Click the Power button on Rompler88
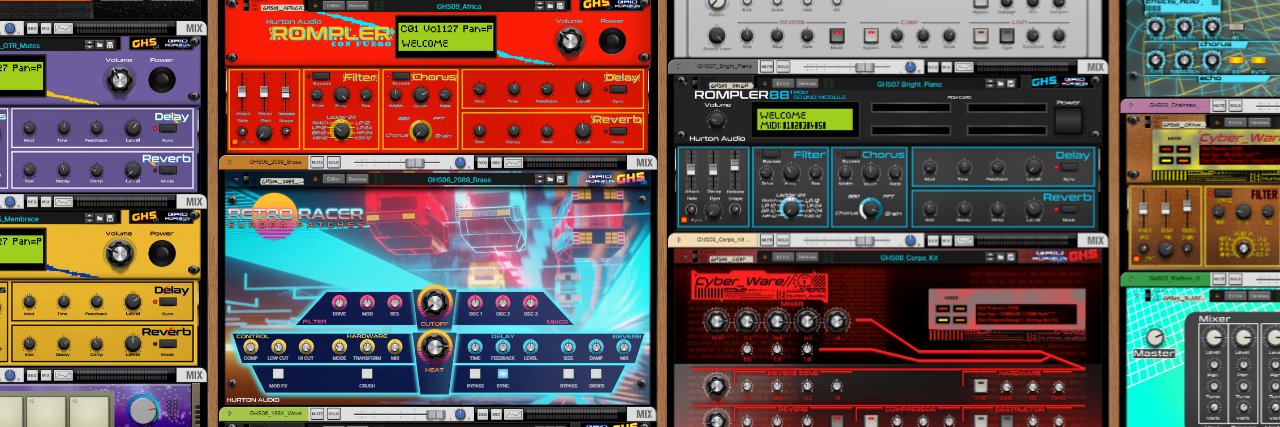This screenshot has width=1280, height=427. (x=1068, y=121)
